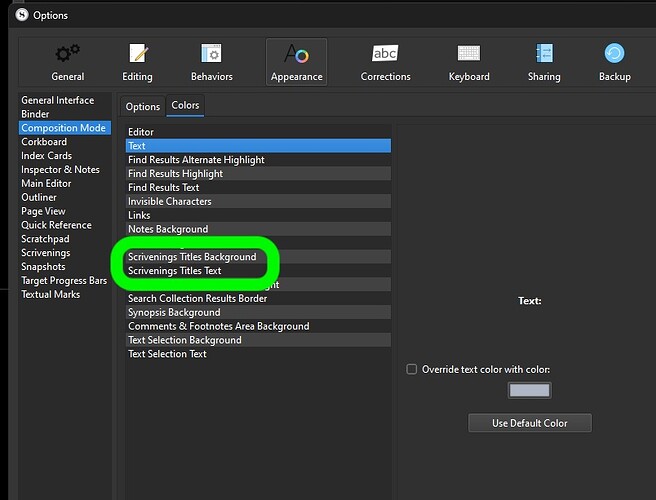The height and width of the screenshot is (500, 656).
Task: Select Target Progress Bars in the sidebar
Action: [64, 280]
